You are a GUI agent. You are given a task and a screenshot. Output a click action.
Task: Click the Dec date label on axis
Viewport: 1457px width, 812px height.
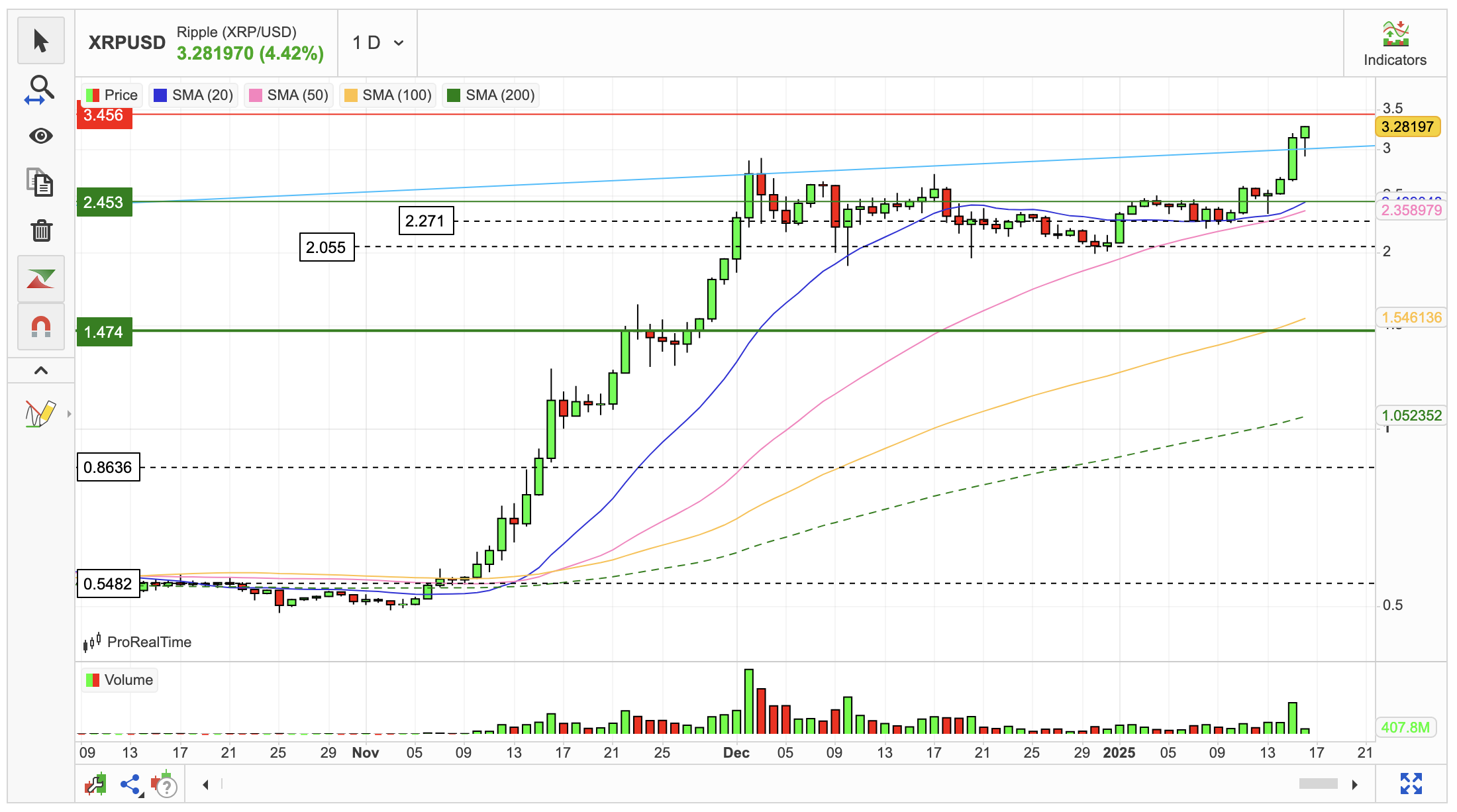(x=736, y=753)
